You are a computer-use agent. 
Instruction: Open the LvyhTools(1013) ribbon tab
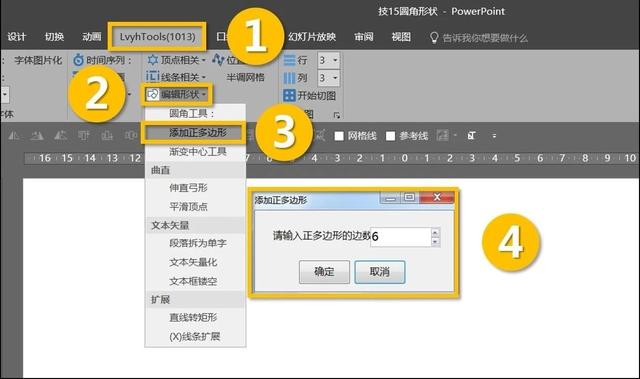pos(158,37)
